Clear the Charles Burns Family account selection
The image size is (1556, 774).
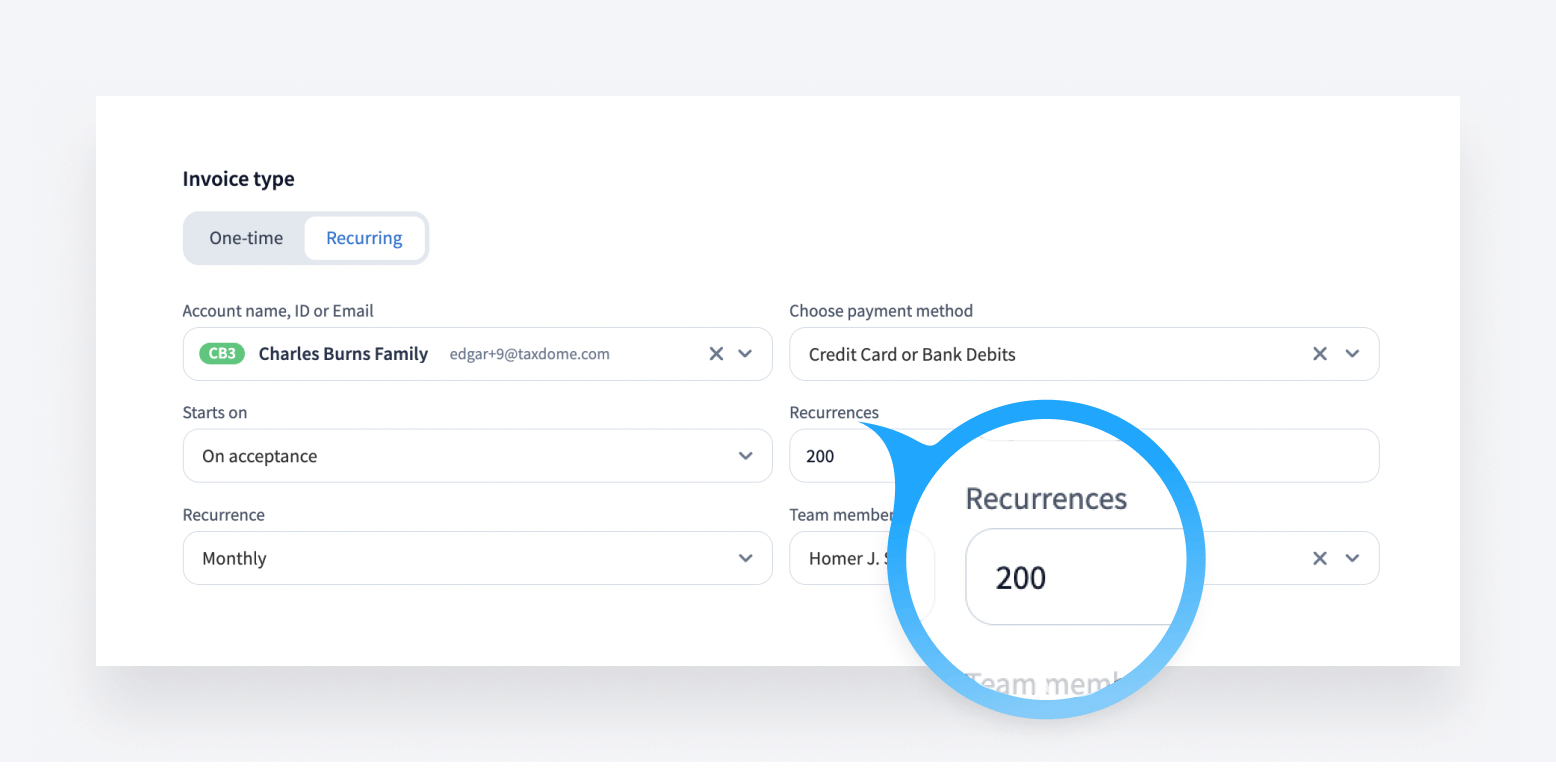coord(716,354)
